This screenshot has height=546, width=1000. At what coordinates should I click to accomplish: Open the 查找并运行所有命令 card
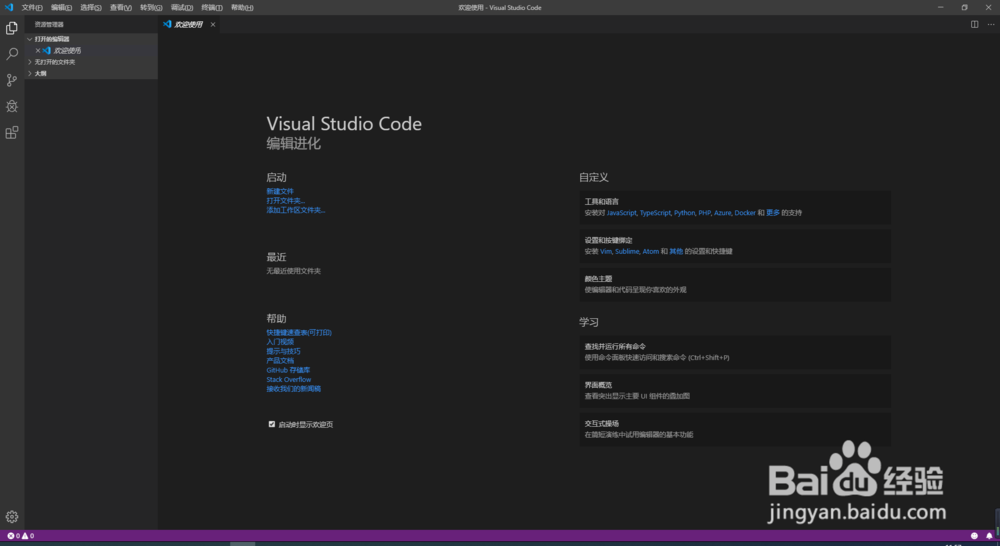coord(735,352)
